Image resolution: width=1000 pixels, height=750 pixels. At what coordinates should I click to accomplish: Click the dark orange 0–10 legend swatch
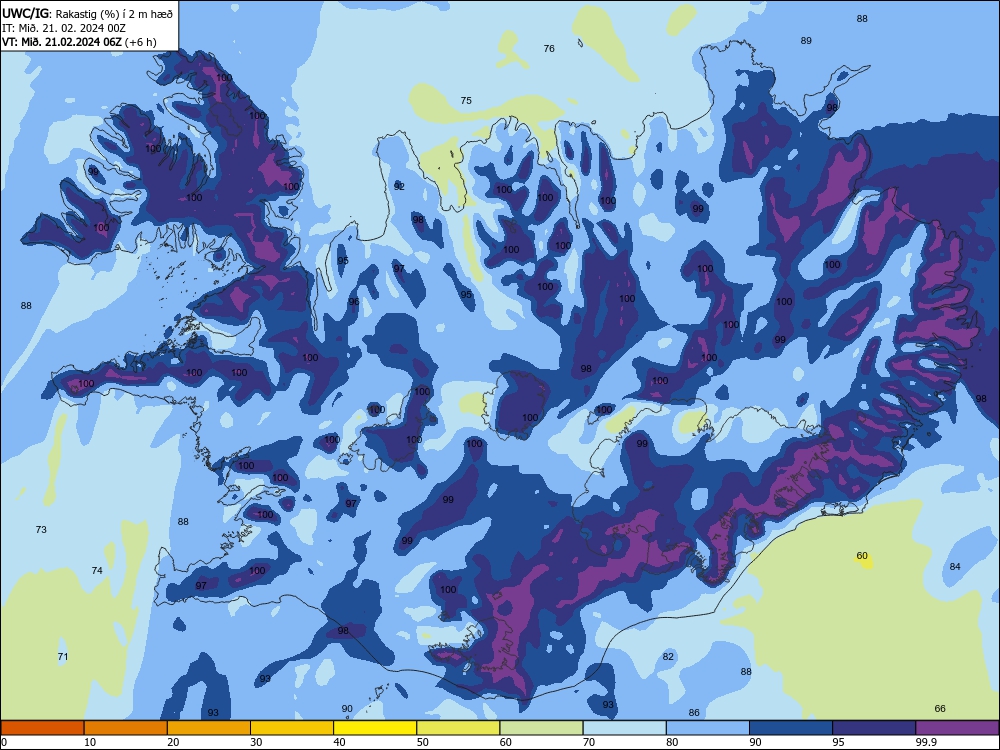[42, 728]
